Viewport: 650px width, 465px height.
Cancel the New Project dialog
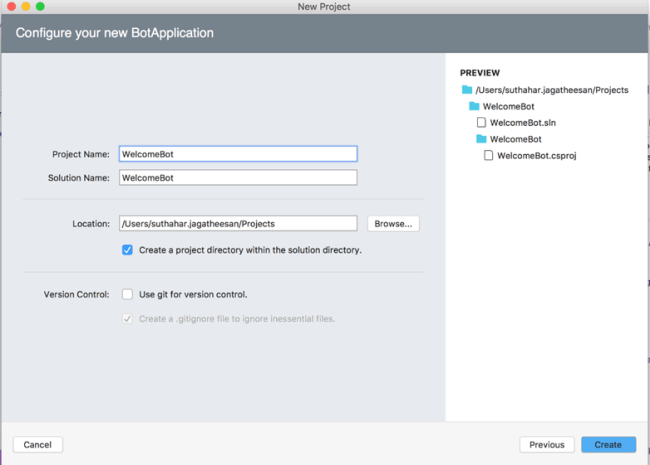click(x=38, y=445)
